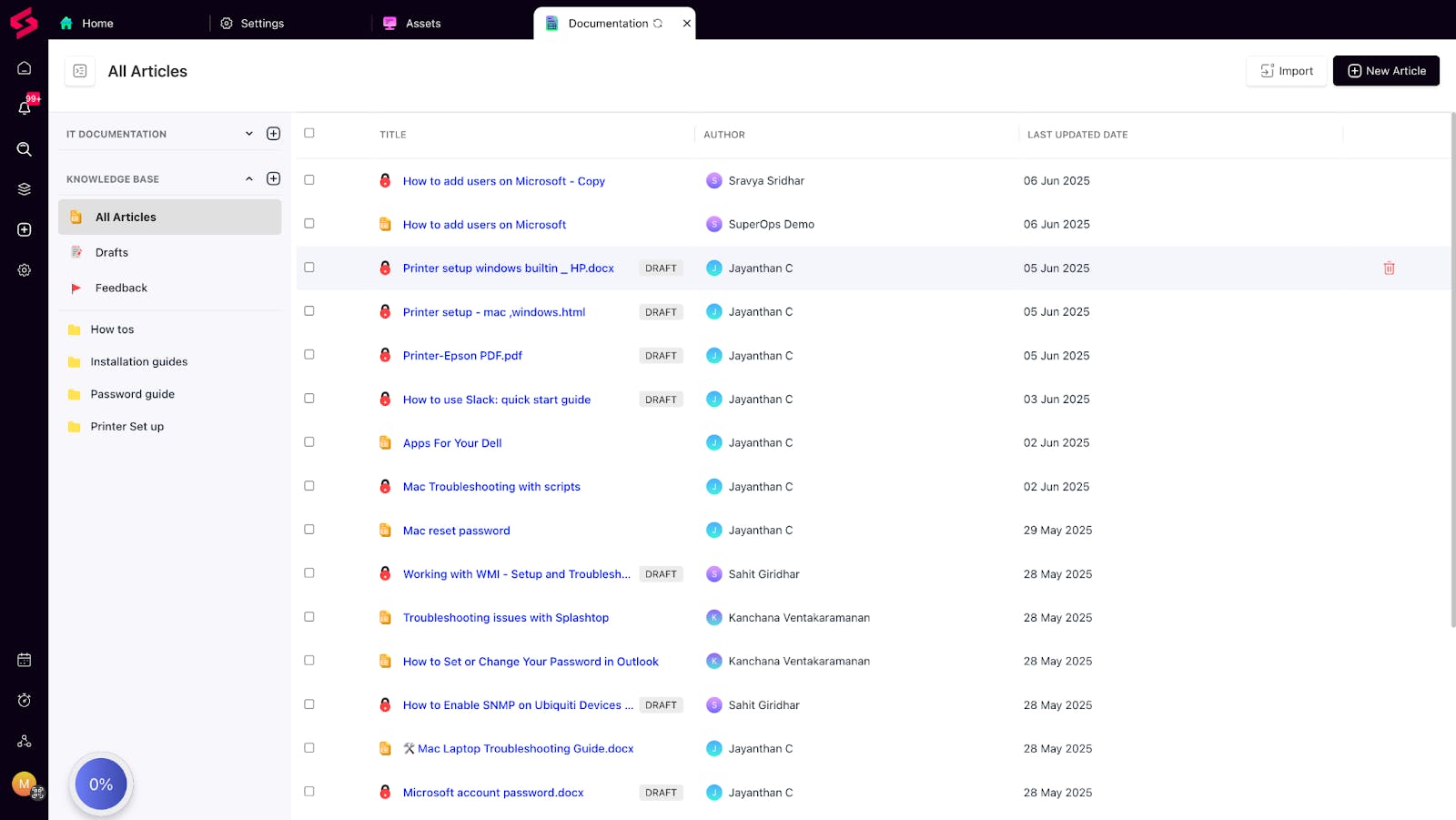Open the network nodes sidebar icon
Image resolution: width=1456 pixels, height=820 pixels.
pyautogui.click(x=25, y=741)
